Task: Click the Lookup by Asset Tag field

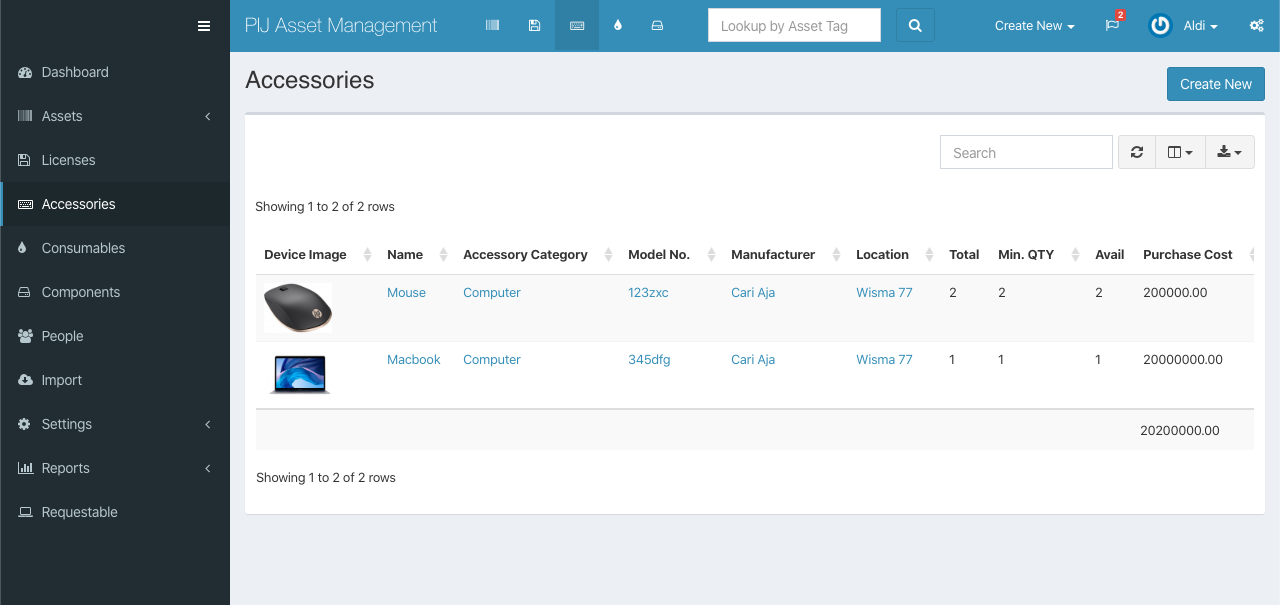Action: coord(794,26)
